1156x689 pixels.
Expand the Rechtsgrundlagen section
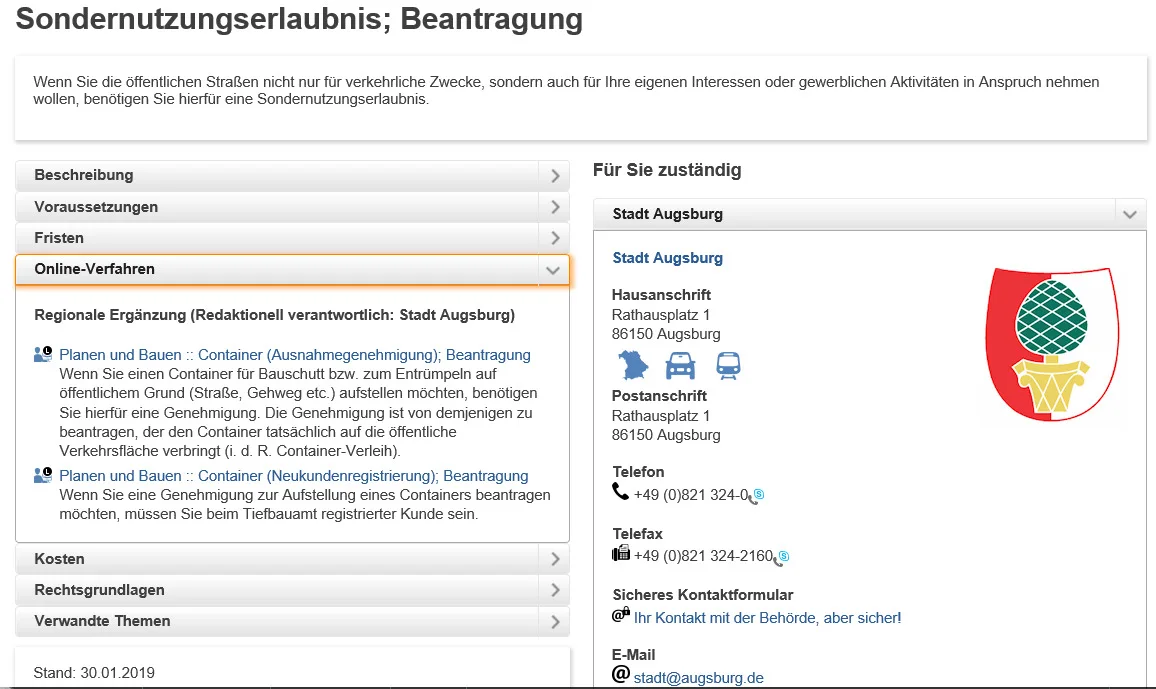pyautogui.click(x=292, y=590)
